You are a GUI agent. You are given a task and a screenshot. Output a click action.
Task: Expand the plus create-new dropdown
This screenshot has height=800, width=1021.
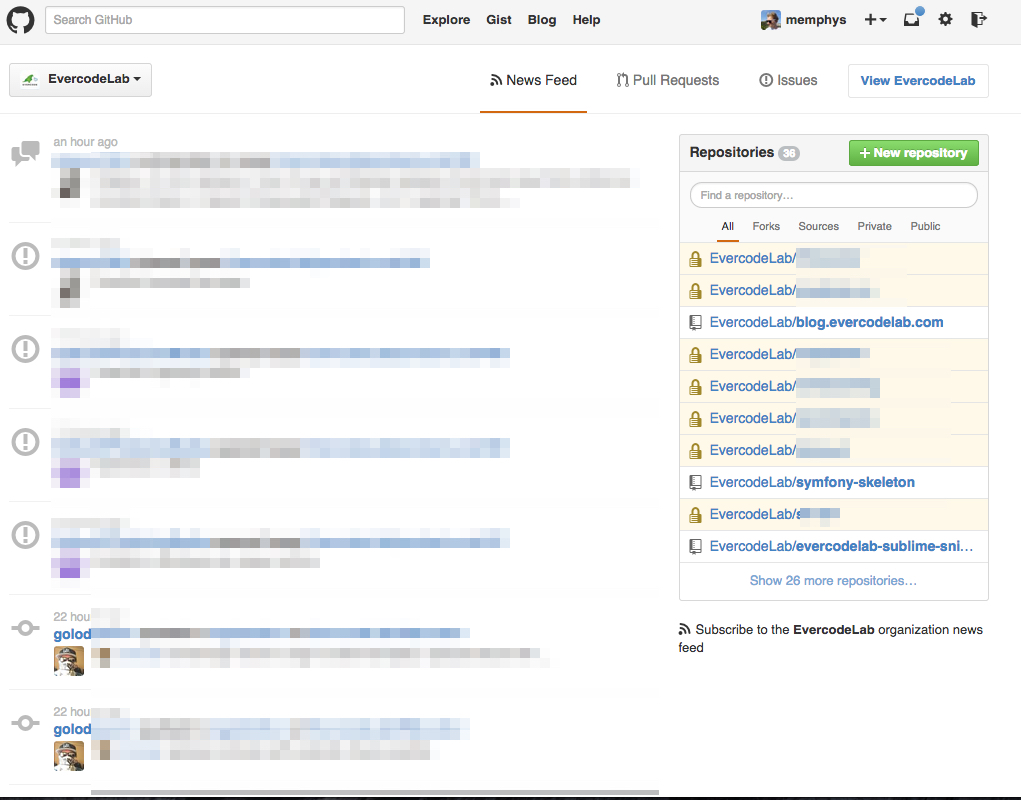pos(875,19)
